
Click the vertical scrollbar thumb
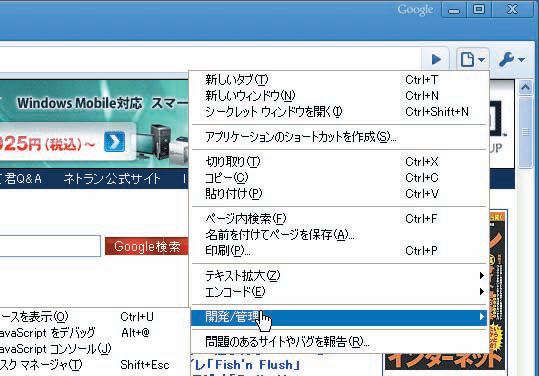point(525,132)
